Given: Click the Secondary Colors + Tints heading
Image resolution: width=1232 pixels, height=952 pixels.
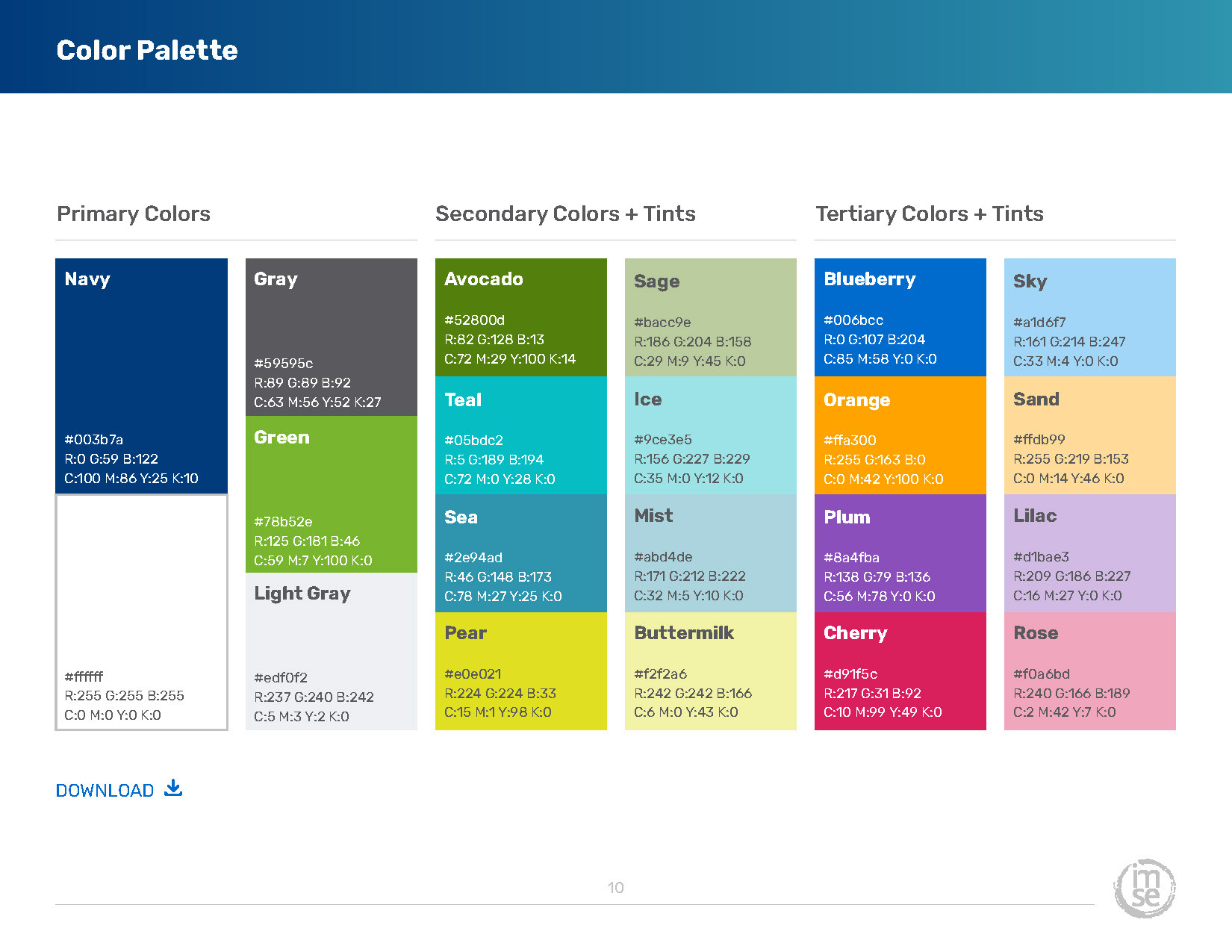Looking at the screenshot, I should 565,214.
